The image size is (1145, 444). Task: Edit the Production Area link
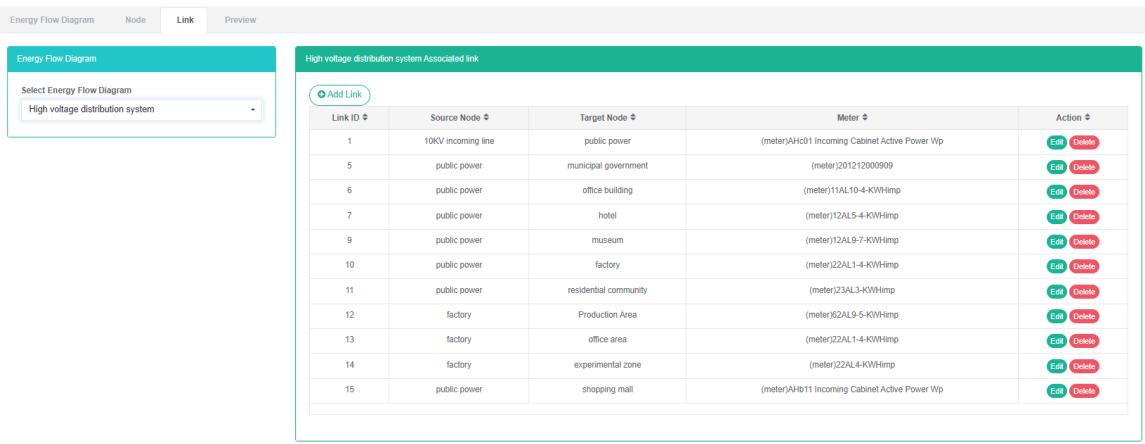pyautogui.click(x=1056, y=316)
